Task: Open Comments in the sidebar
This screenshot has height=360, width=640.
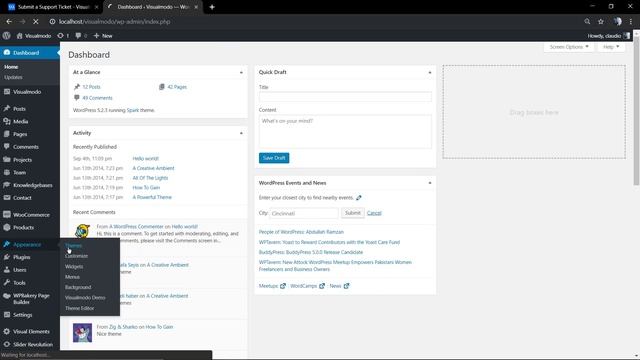Action: 26,147
